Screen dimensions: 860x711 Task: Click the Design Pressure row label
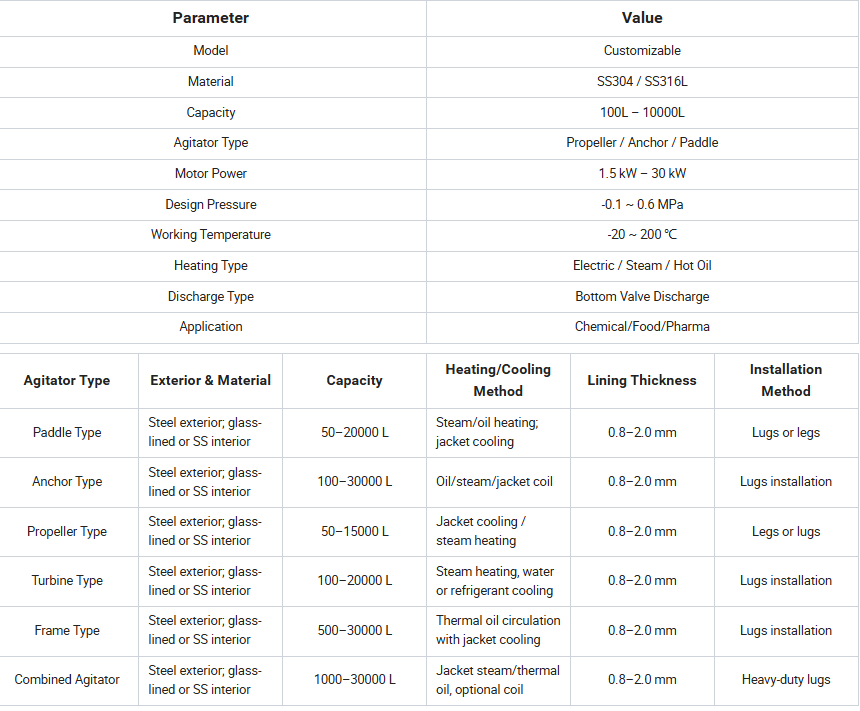coord(211,204)
